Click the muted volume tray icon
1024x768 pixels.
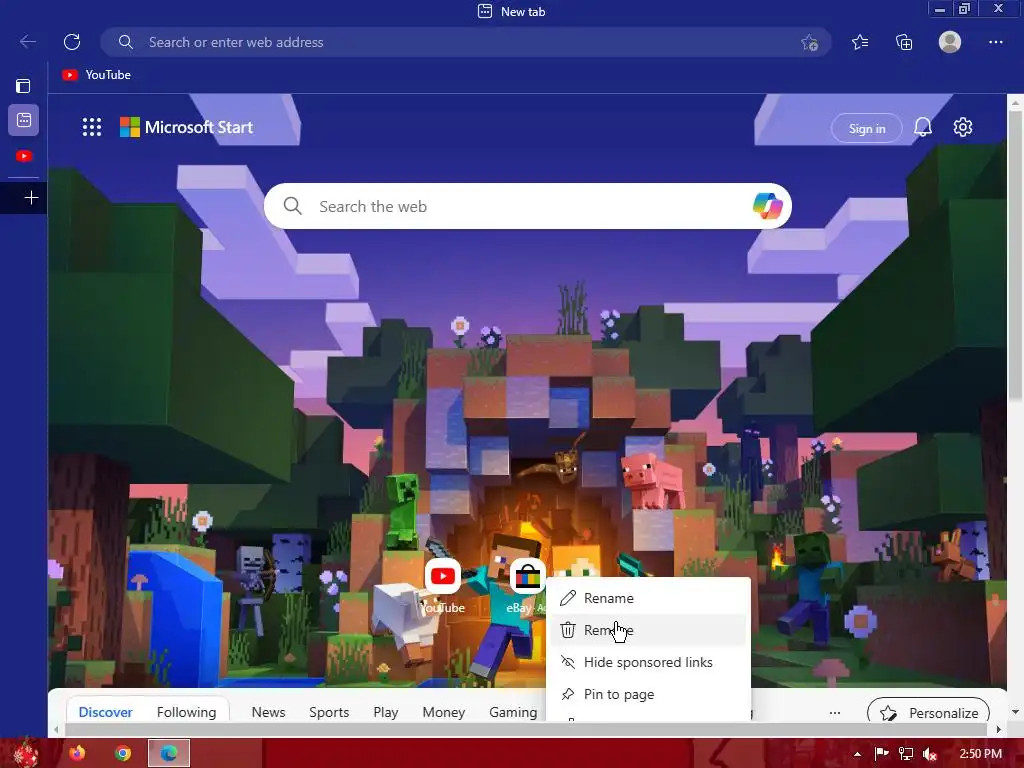930,754
